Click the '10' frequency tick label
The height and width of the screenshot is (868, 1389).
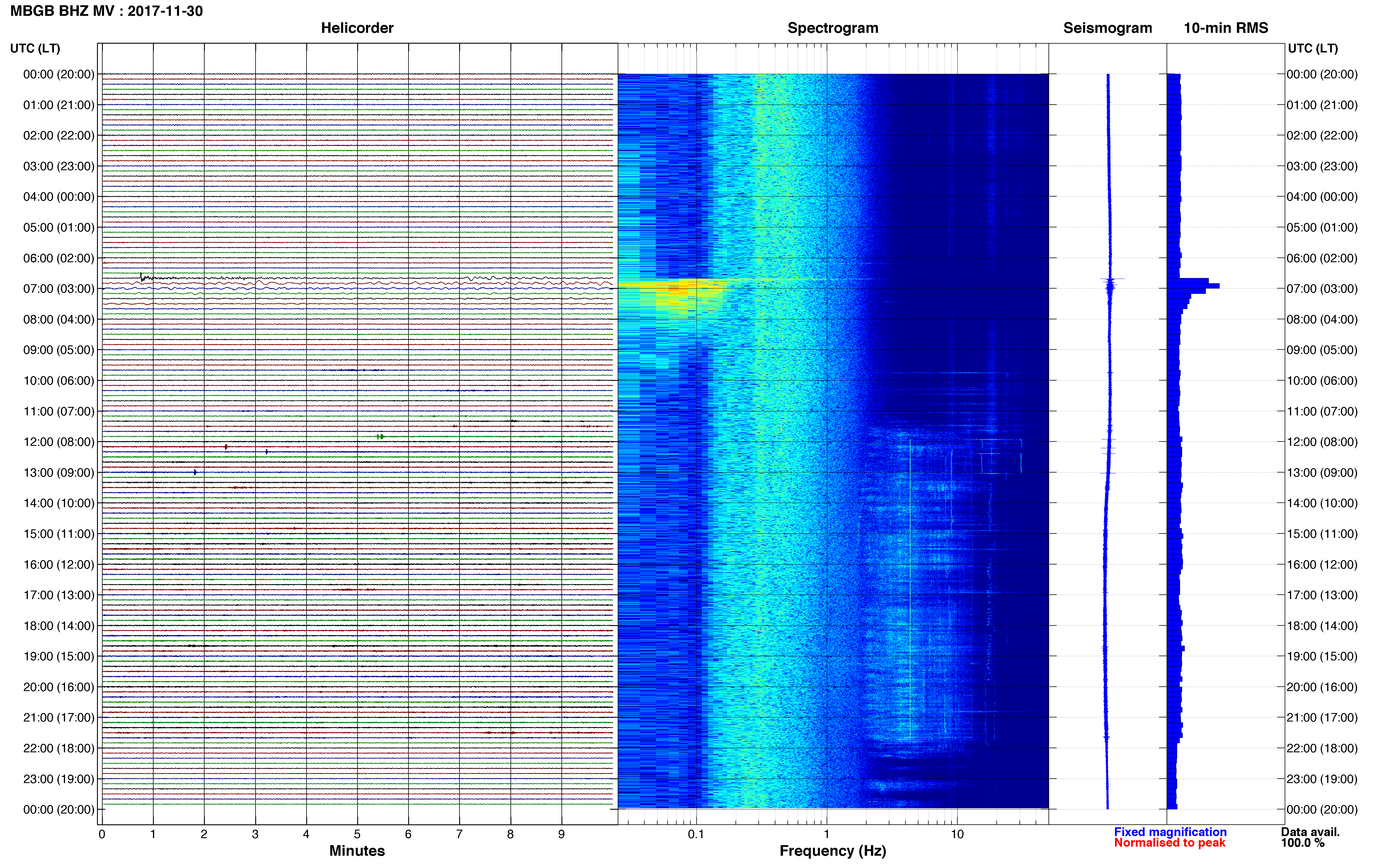pyautogui.click(x=957, y=834)
